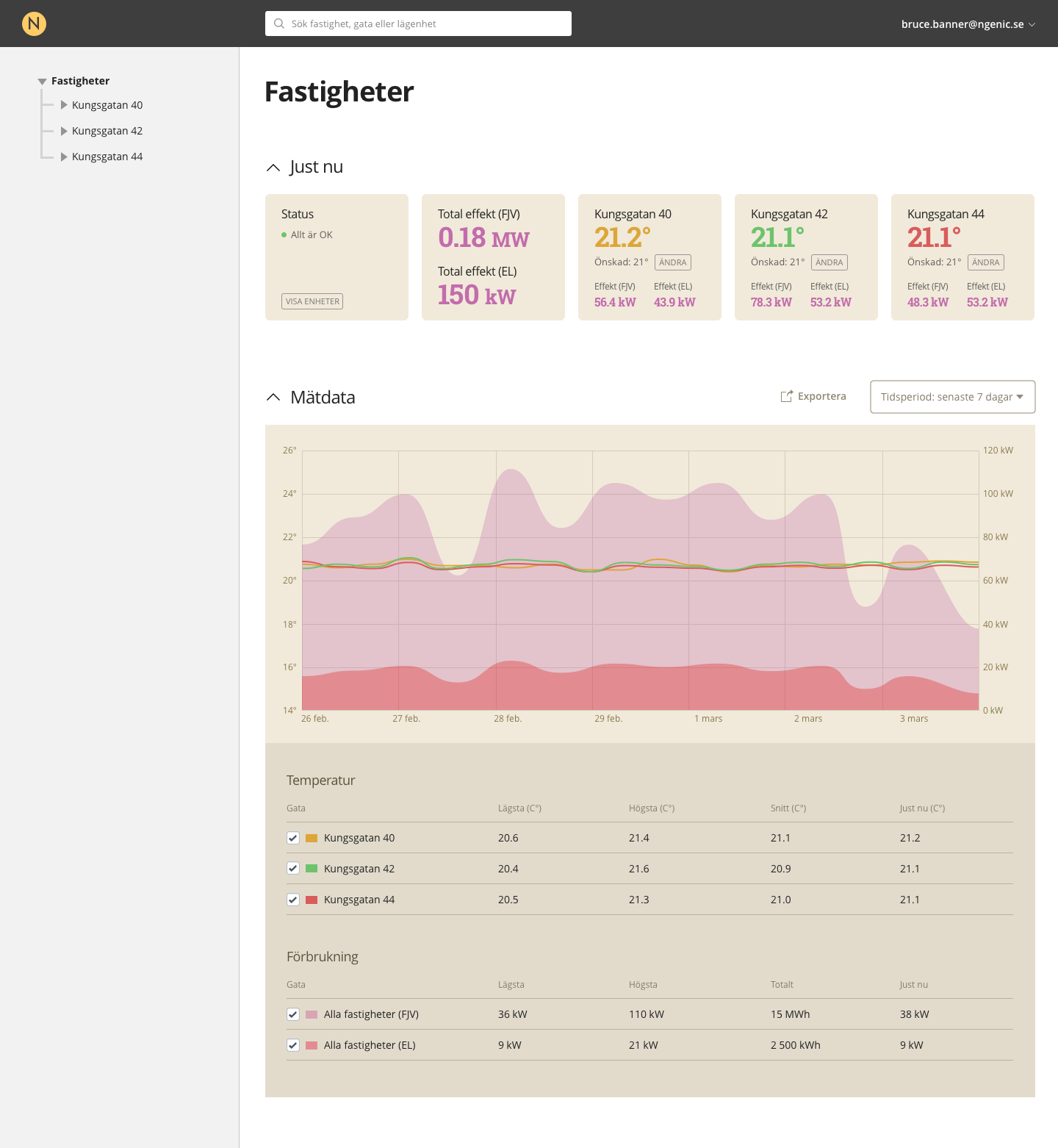Disable the Alla fastigheter (FJV) checkbox
This screenshot has width=1058, height=1148.
[x=293, y=1014]
